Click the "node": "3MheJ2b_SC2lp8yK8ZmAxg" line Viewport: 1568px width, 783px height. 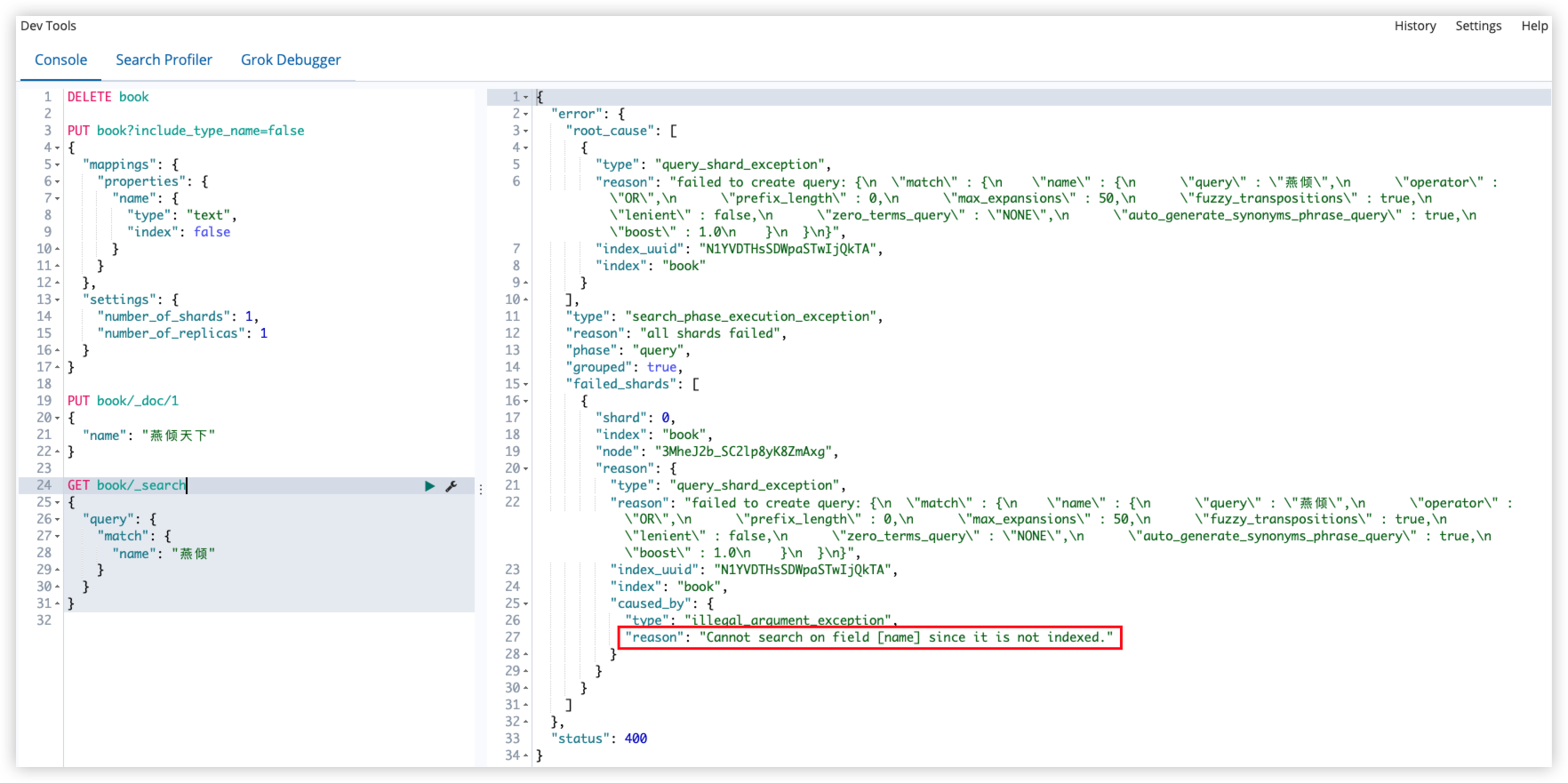point(717,451)
